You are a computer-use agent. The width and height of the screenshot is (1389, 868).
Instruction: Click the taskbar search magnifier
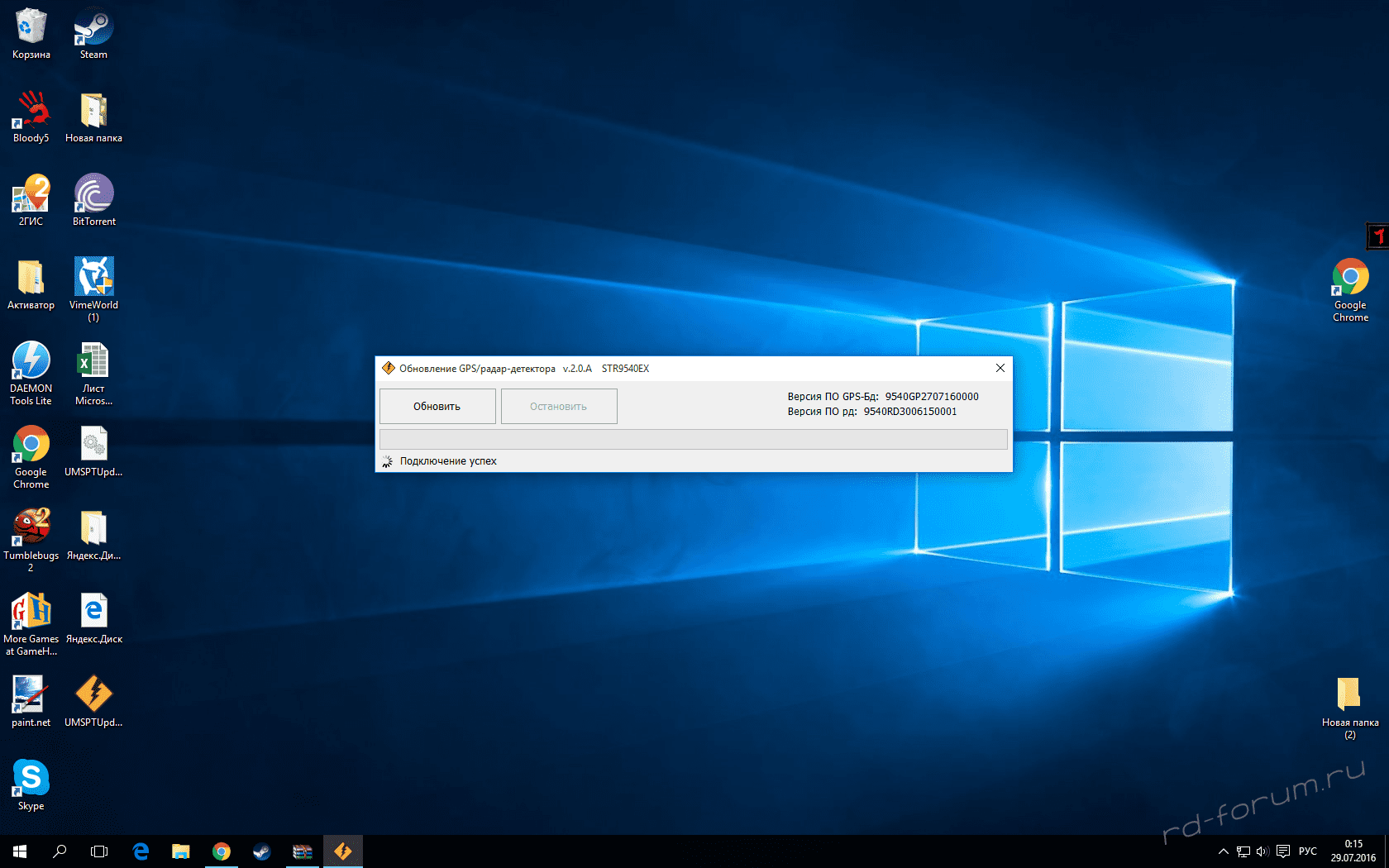click(x=60, y=851)
